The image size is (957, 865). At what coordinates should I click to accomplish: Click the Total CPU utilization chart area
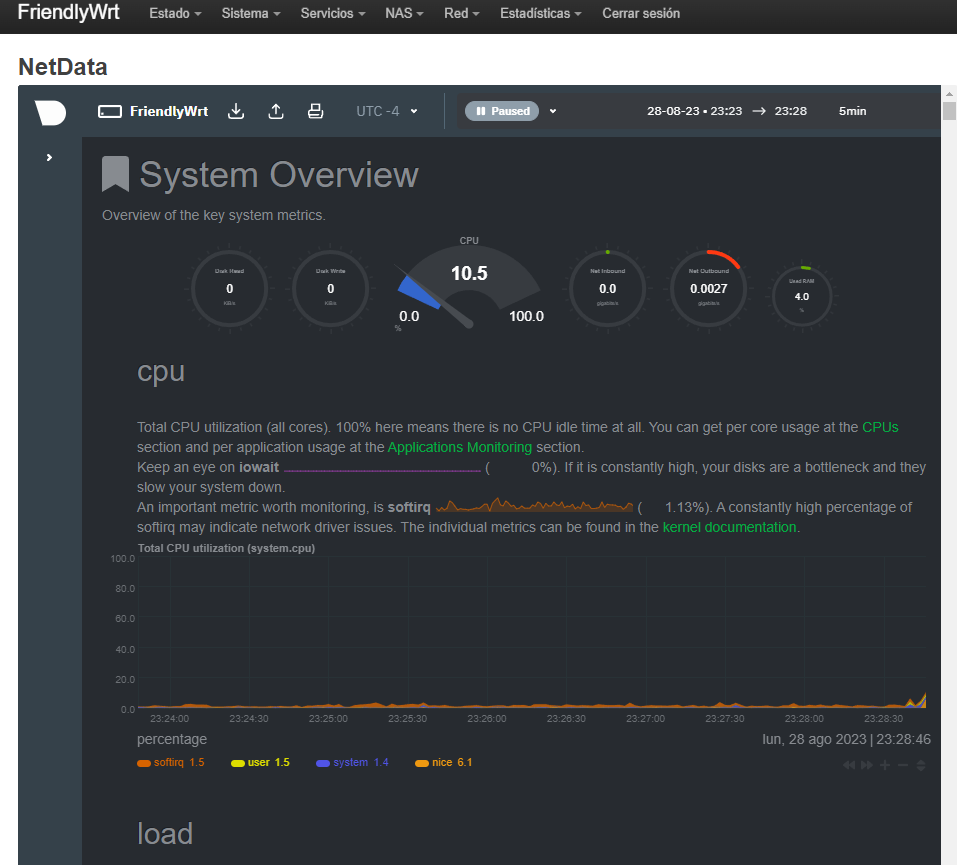click(532, 632)
